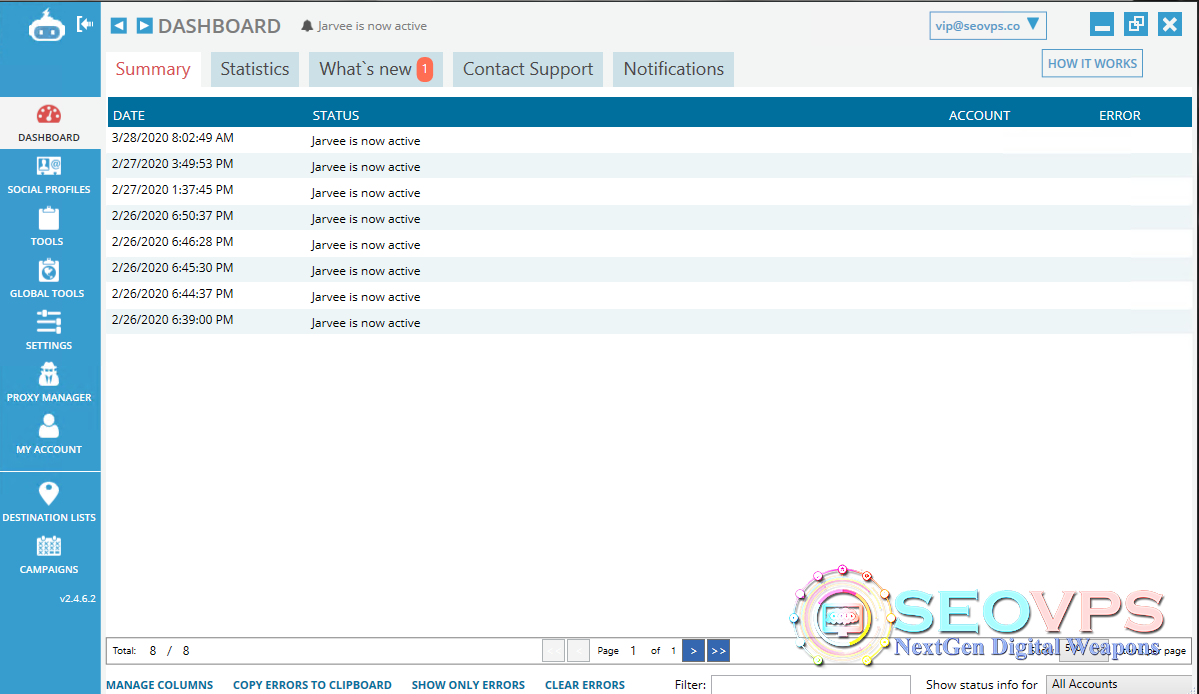Image resolution: width=1199 pixels, height=694 pixels.
Task: Click header status 'Jarvee is now active'
Action: tap(372, 26)
